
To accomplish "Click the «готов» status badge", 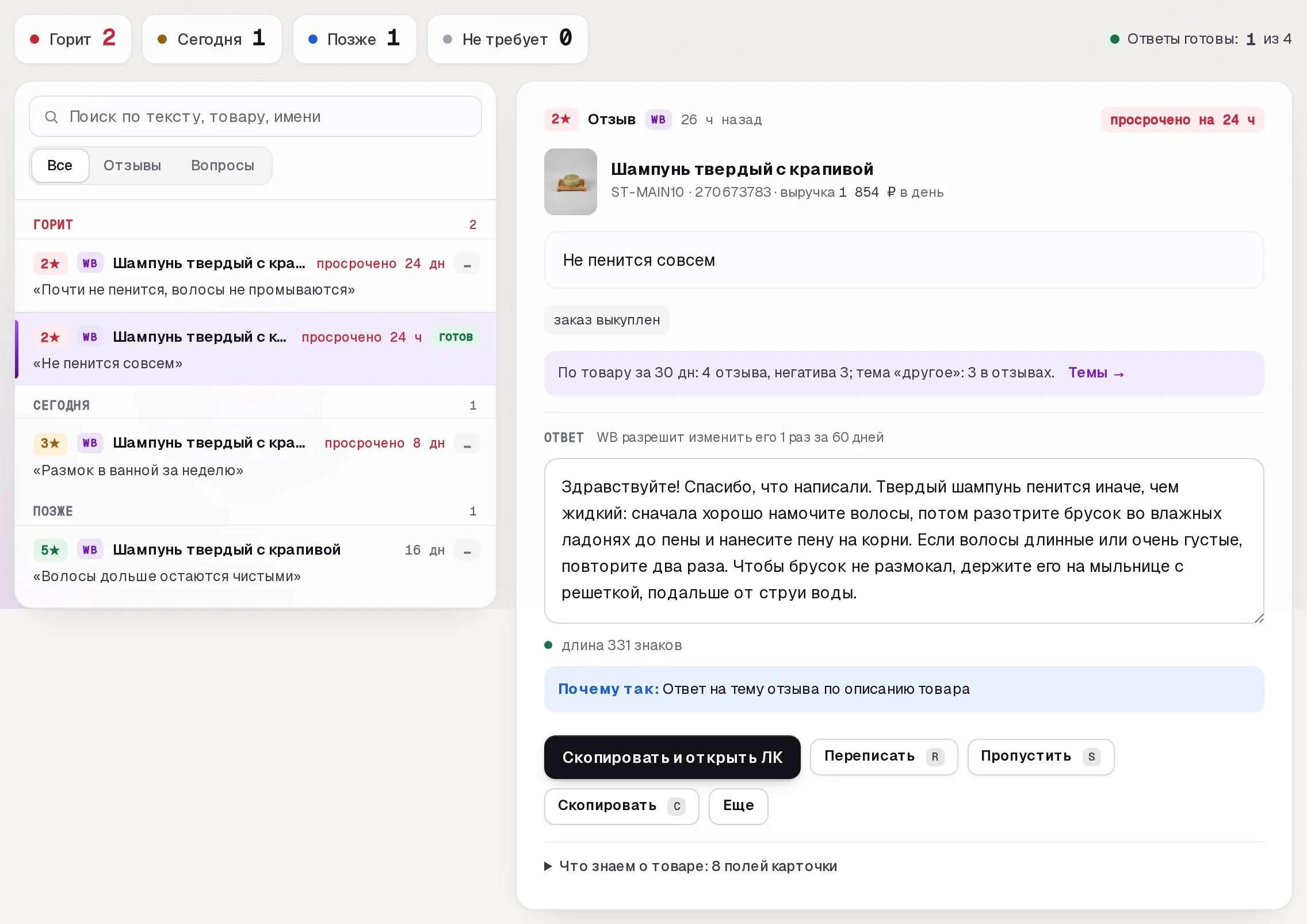I will [x=456, y=337].
